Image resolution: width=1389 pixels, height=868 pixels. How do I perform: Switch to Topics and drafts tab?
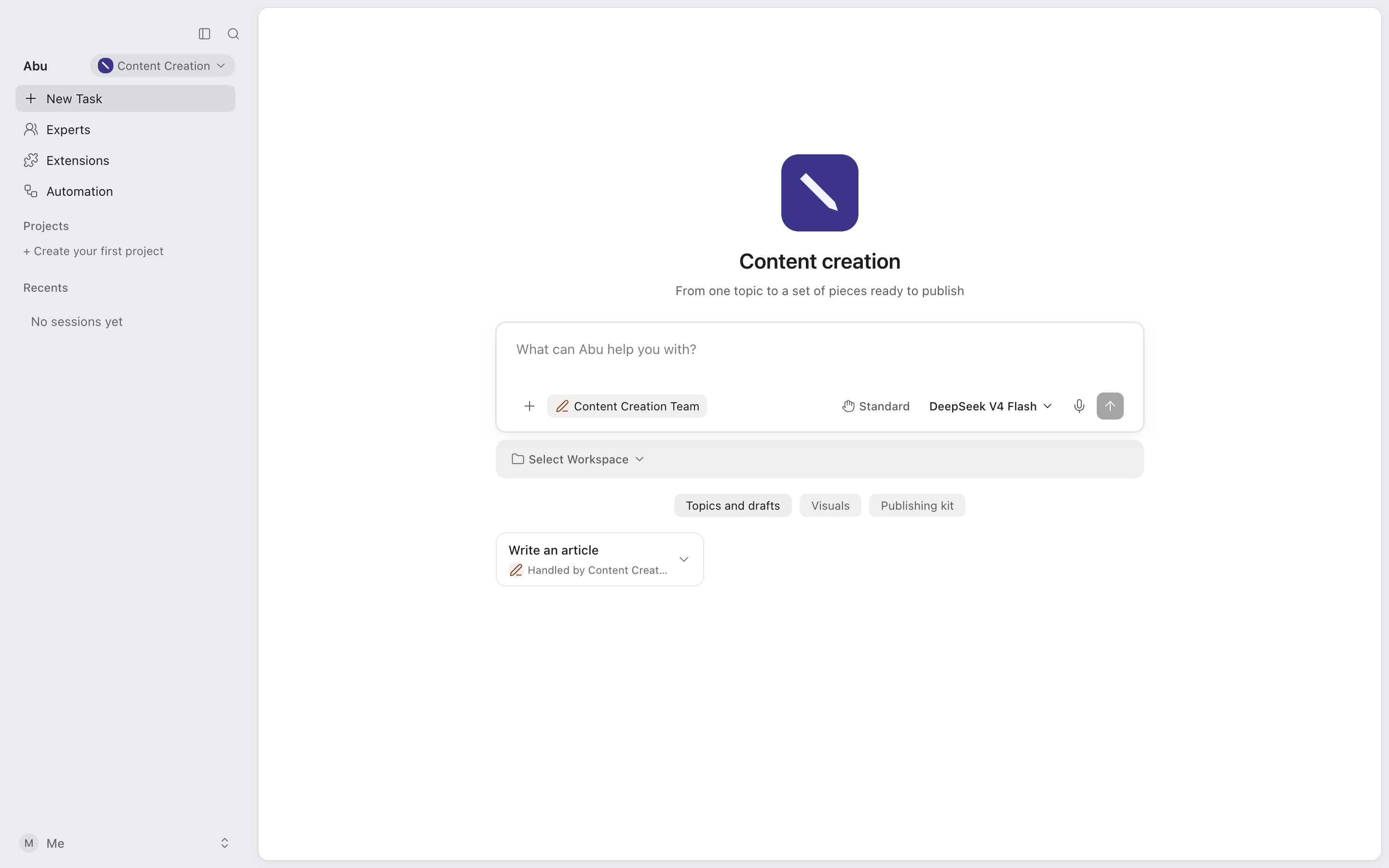[733, 505]
